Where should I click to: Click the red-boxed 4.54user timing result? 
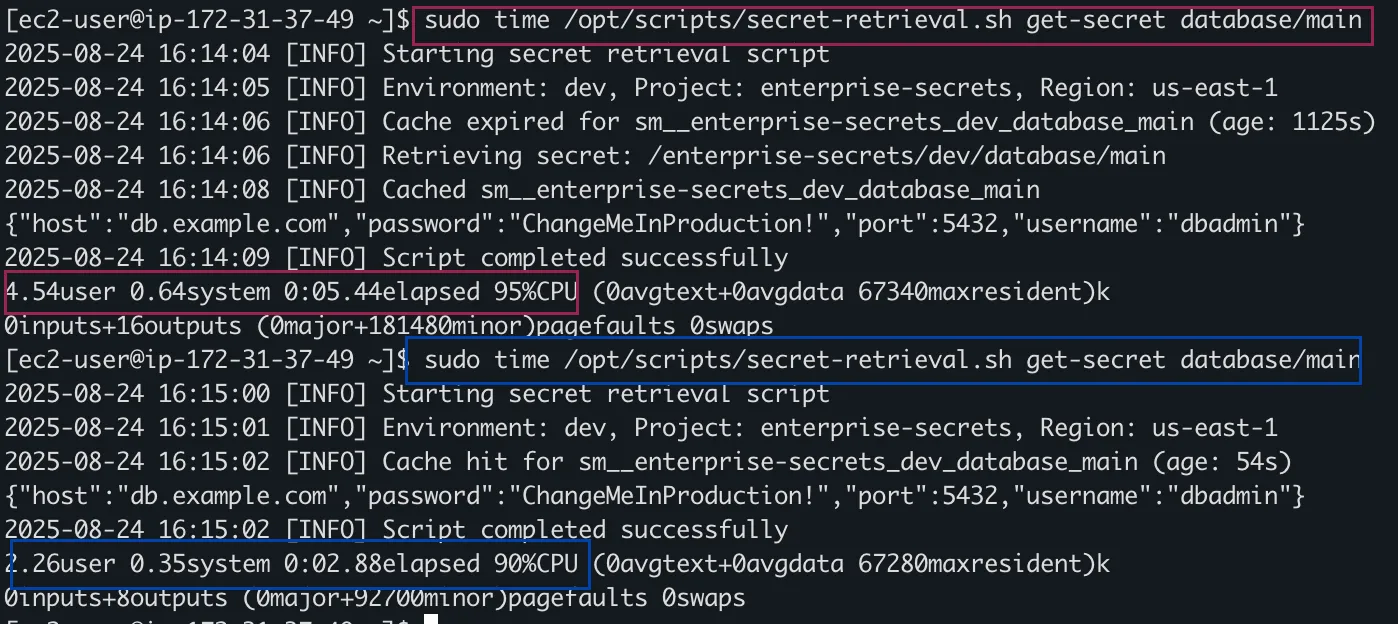tap(292, 292)
